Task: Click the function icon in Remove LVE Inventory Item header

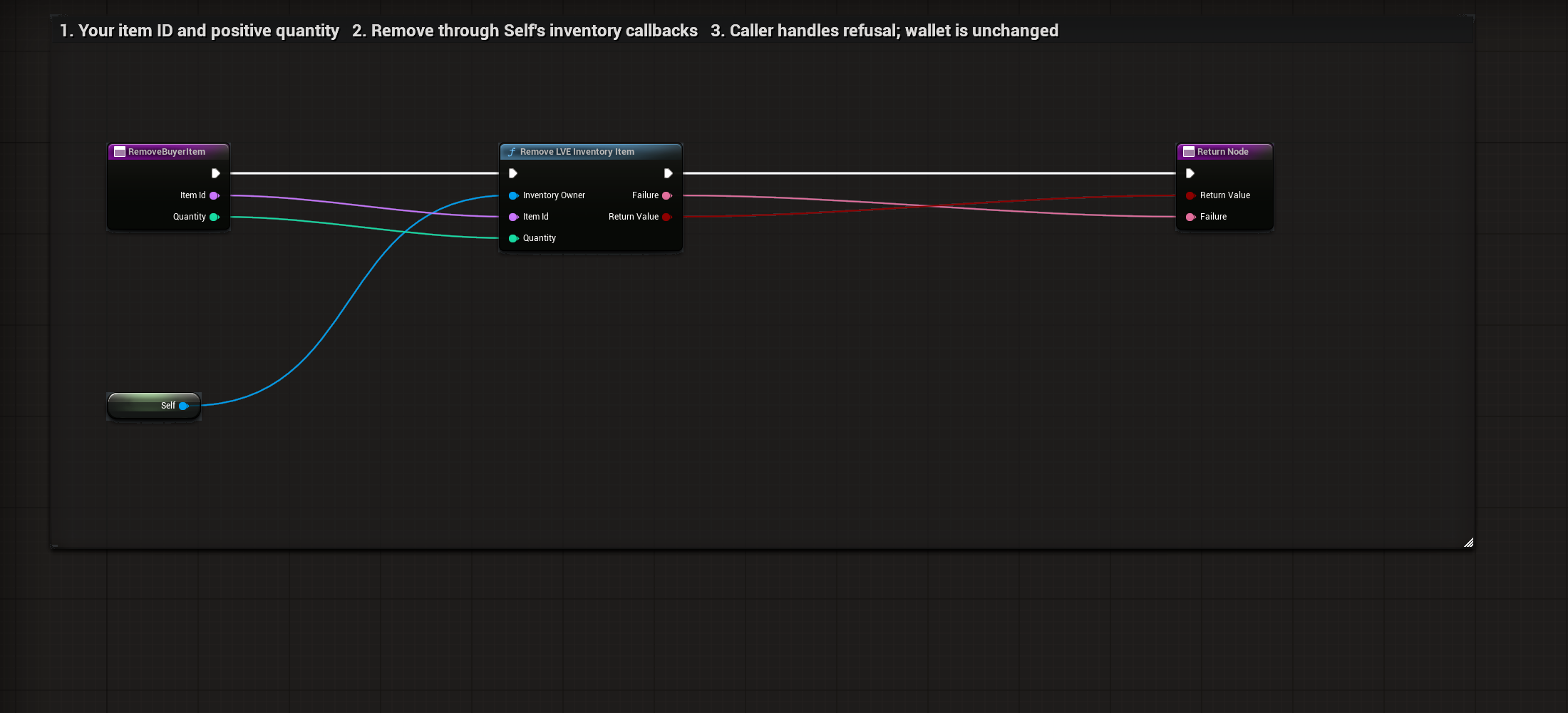Action: click(x=512, y=152)
